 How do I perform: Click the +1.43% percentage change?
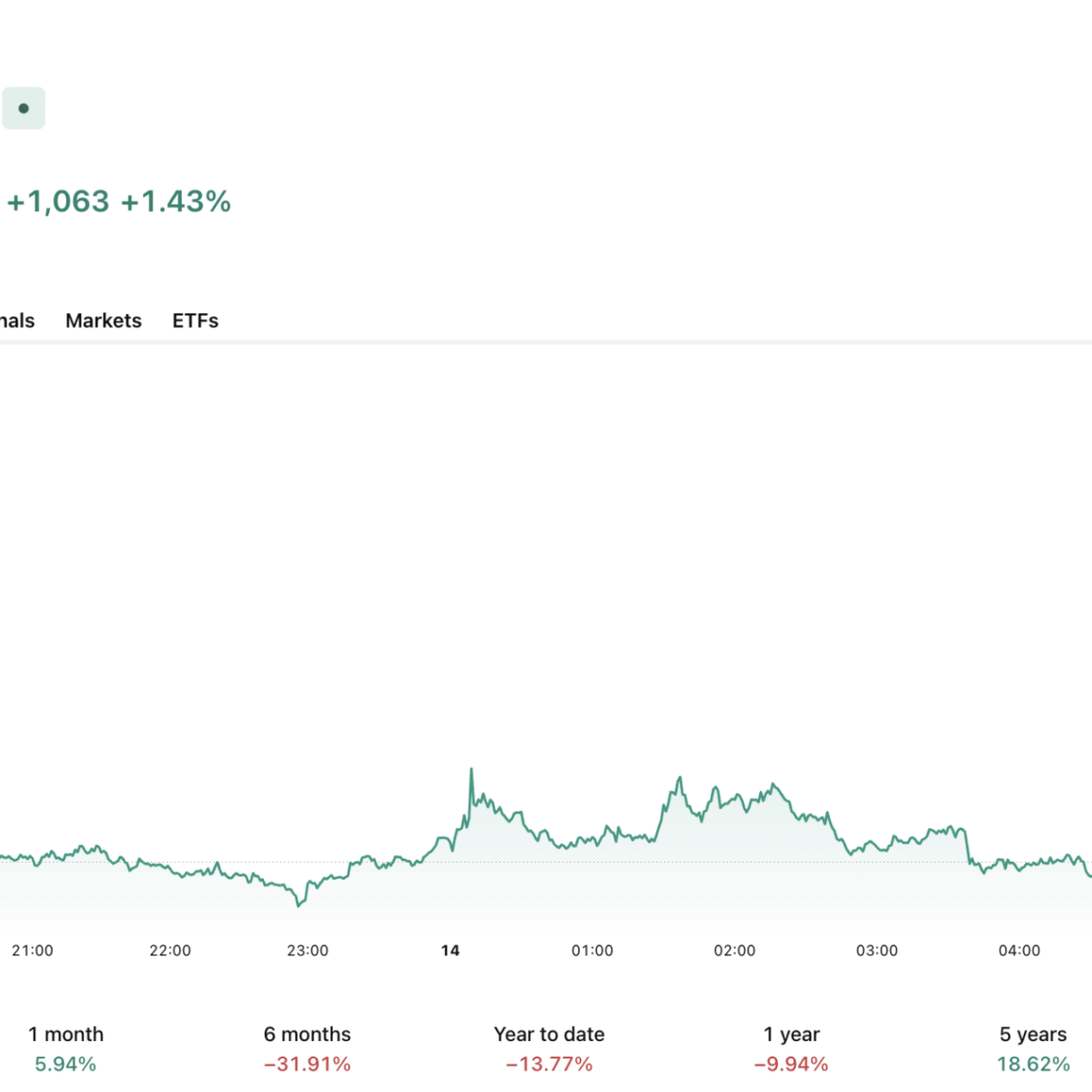pos(176,201)
